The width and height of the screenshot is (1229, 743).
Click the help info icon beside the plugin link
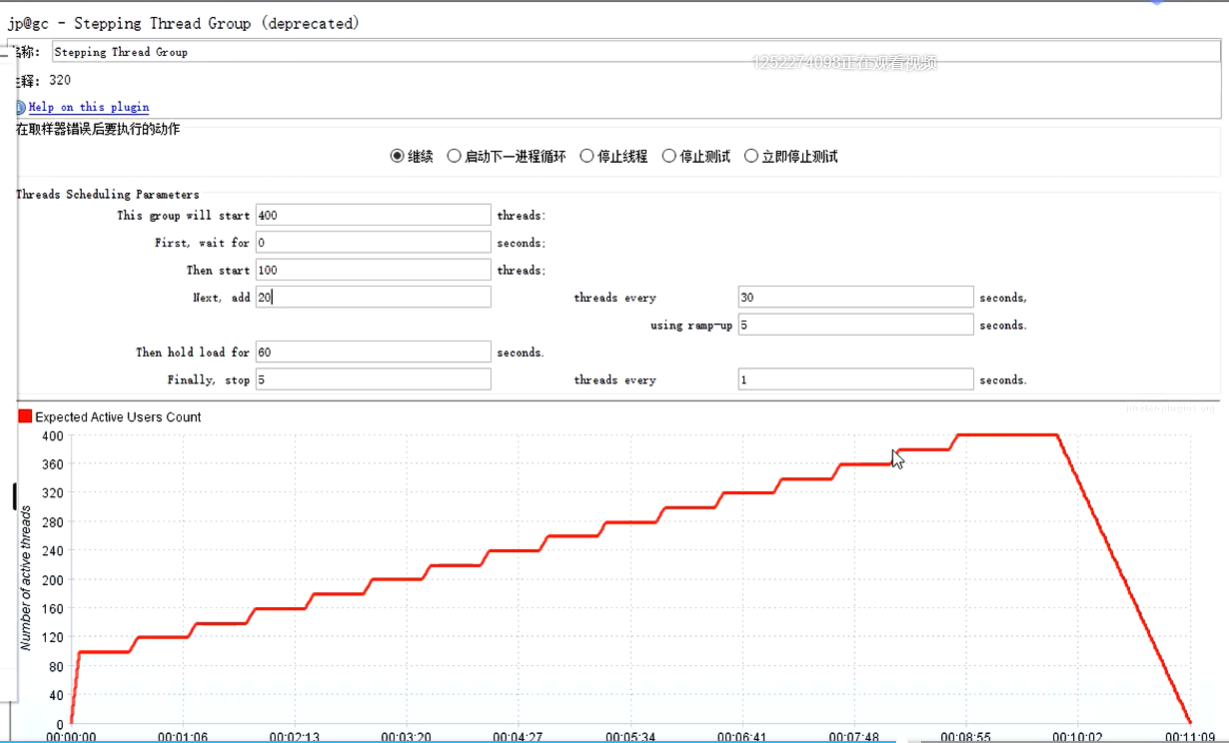click(x=21, y=107)
